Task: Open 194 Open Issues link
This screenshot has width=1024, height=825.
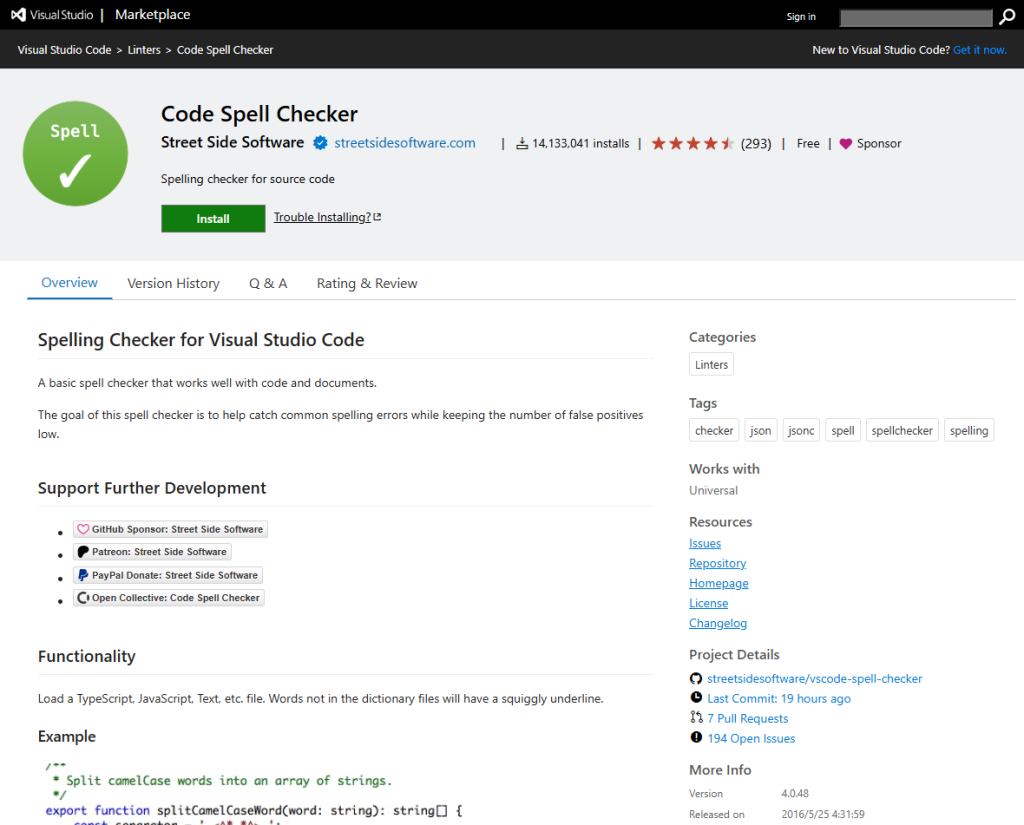Action: click(751, 738)
